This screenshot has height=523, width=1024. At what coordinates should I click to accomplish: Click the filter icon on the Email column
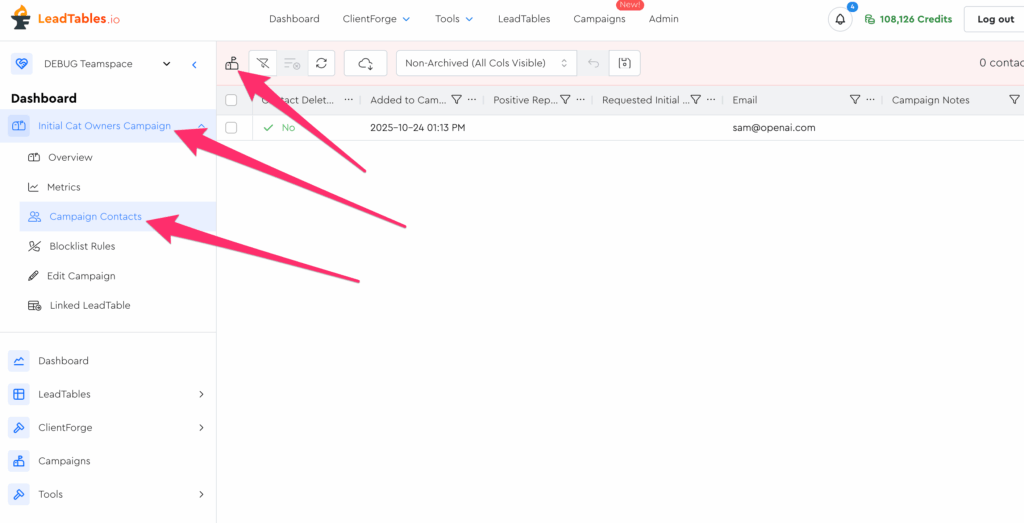click(855, 100)
